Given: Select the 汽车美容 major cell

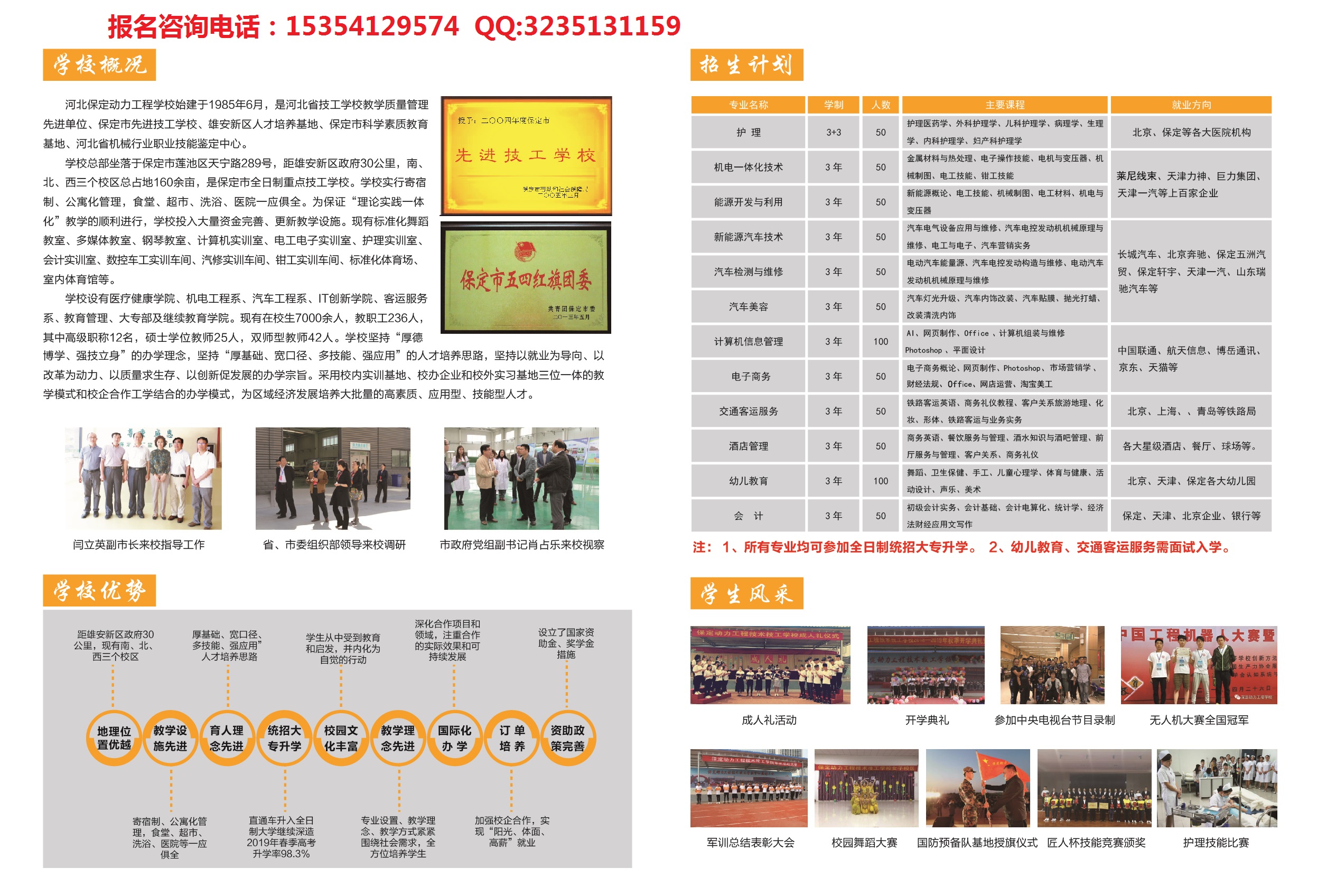Looking at the screenshot, I should tap(748, 306).
